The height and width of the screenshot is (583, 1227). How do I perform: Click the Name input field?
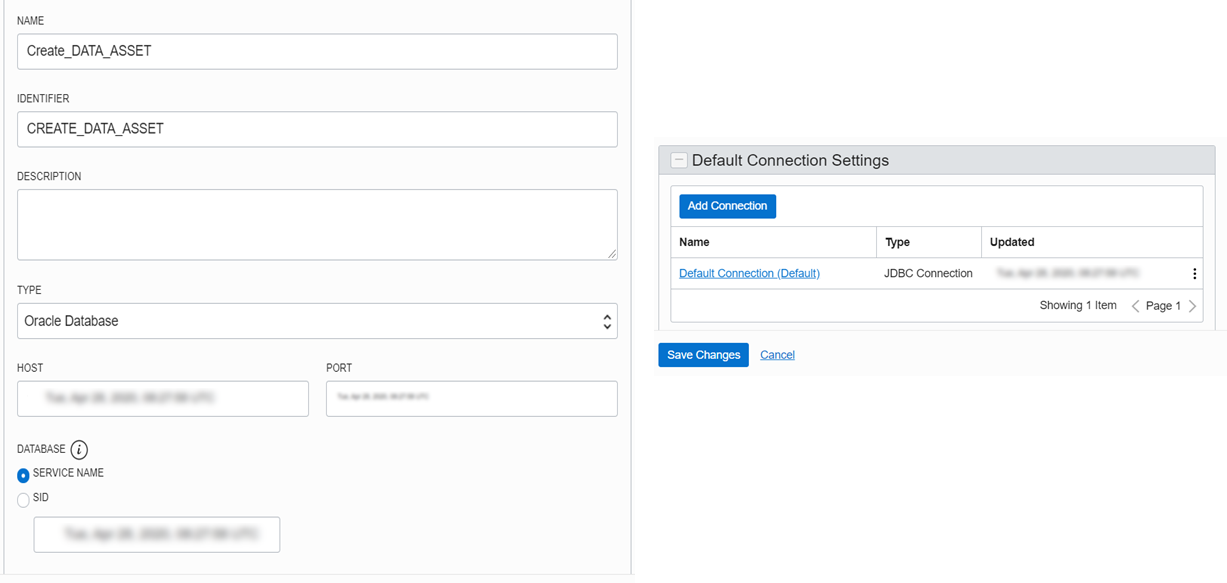coord(317,51)
